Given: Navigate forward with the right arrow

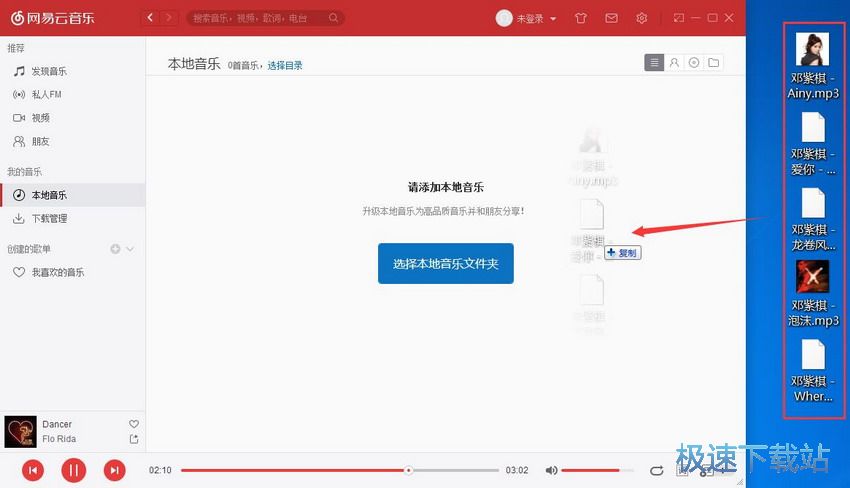Looking at the screenshot, I should coord(169,18).
